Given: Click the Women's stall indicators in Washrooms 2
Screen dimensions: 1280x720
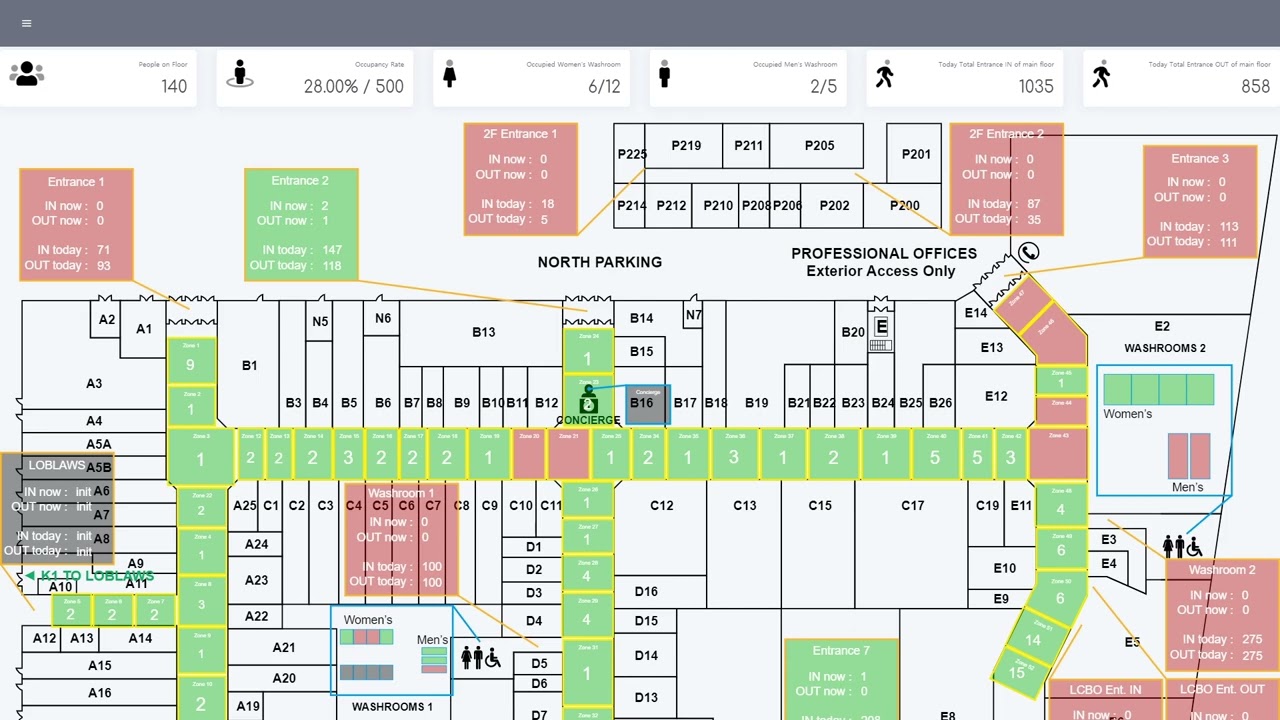Looking at the screenshot, I should (x=1158, y=389).
